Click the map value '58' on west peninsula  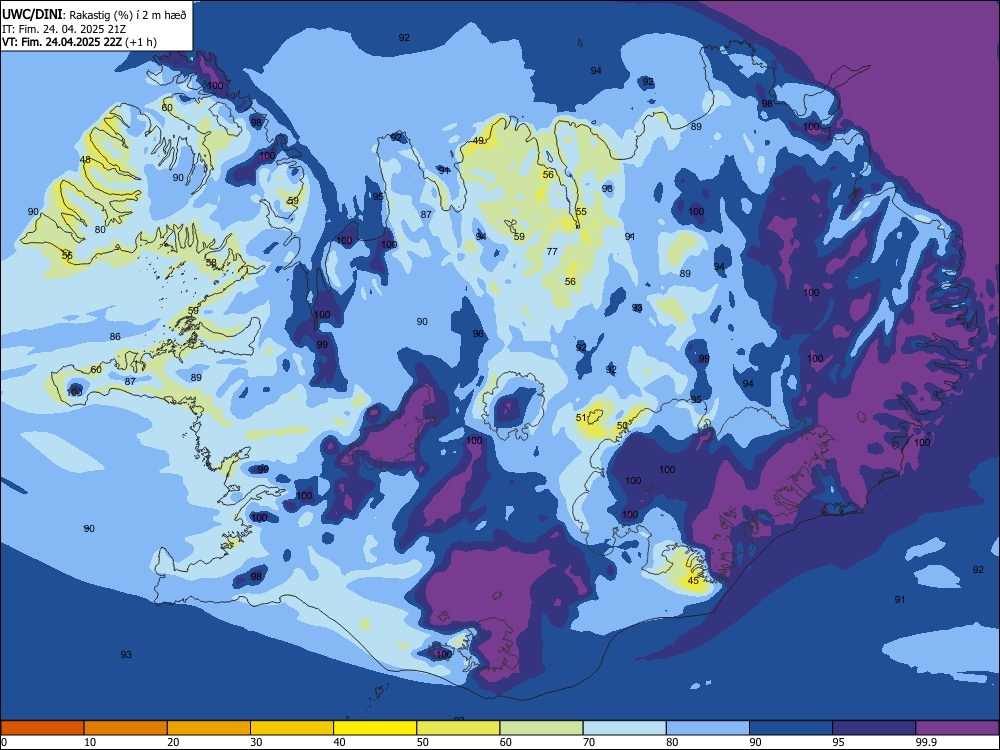click(211, 262)
